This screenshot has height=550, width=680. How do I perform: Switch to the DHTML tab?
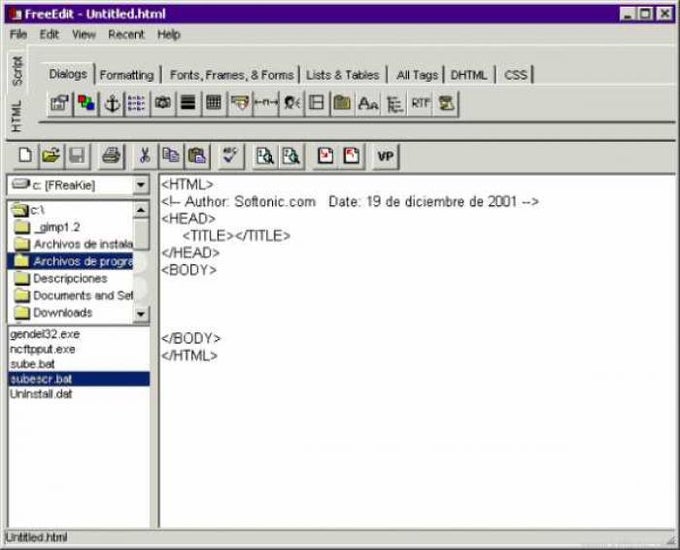click(469, 75)
